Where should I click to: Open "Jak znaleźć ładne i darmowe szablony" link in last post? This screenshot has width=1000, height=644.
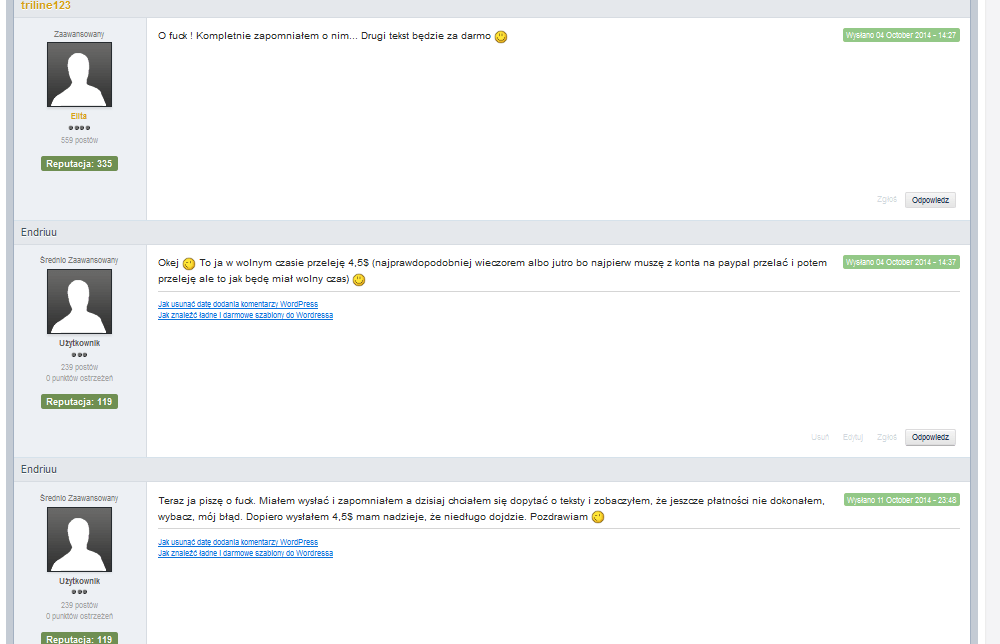pos(245,553)
